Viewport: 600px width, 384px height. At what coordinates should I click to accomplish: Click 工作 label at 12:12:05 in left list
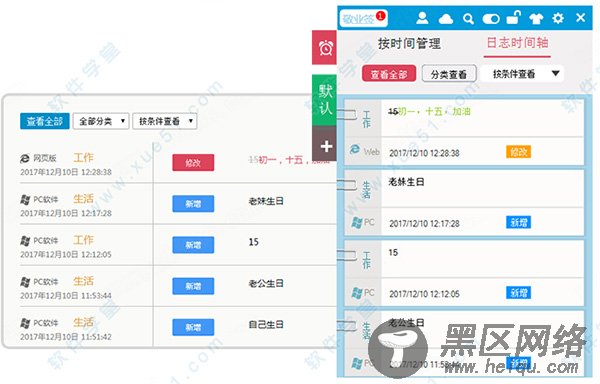(x=83, y=240)
